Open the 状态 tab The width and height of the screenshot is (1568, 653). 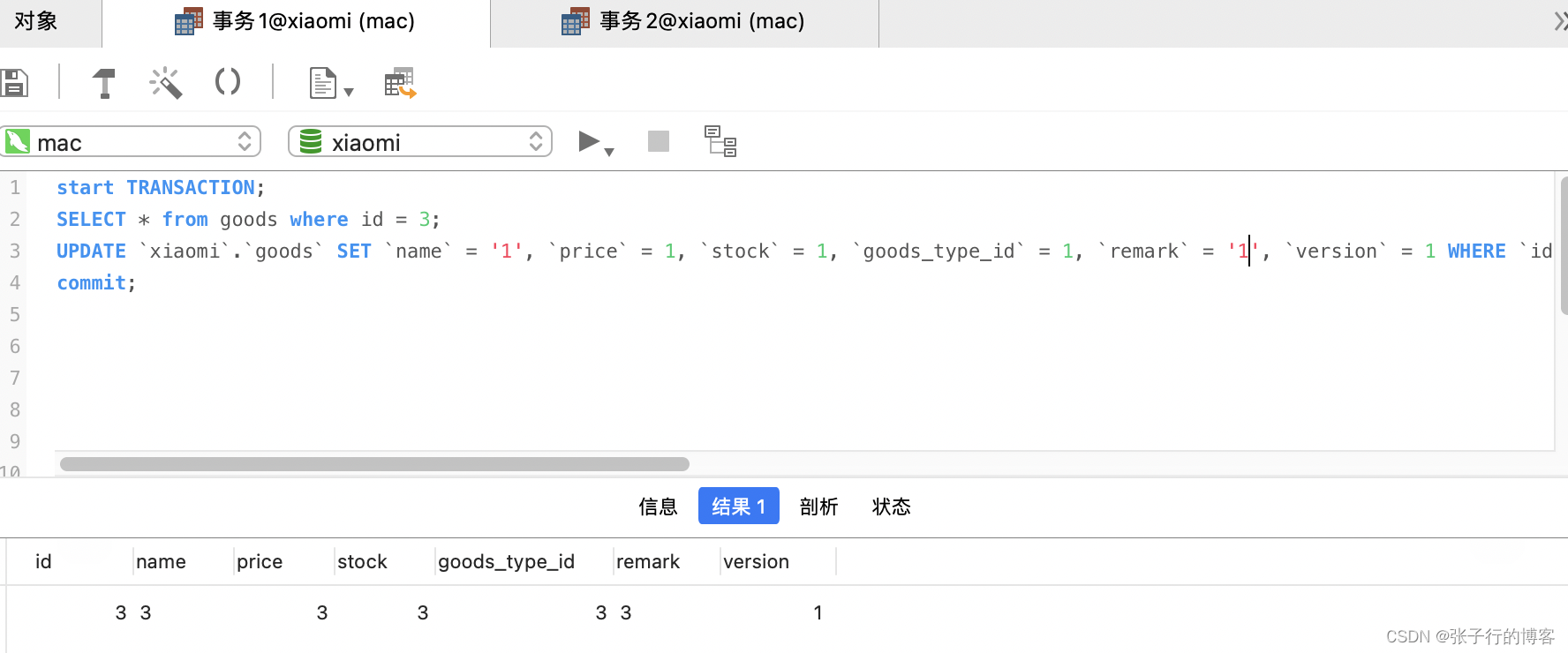click(x=891, y=507)
